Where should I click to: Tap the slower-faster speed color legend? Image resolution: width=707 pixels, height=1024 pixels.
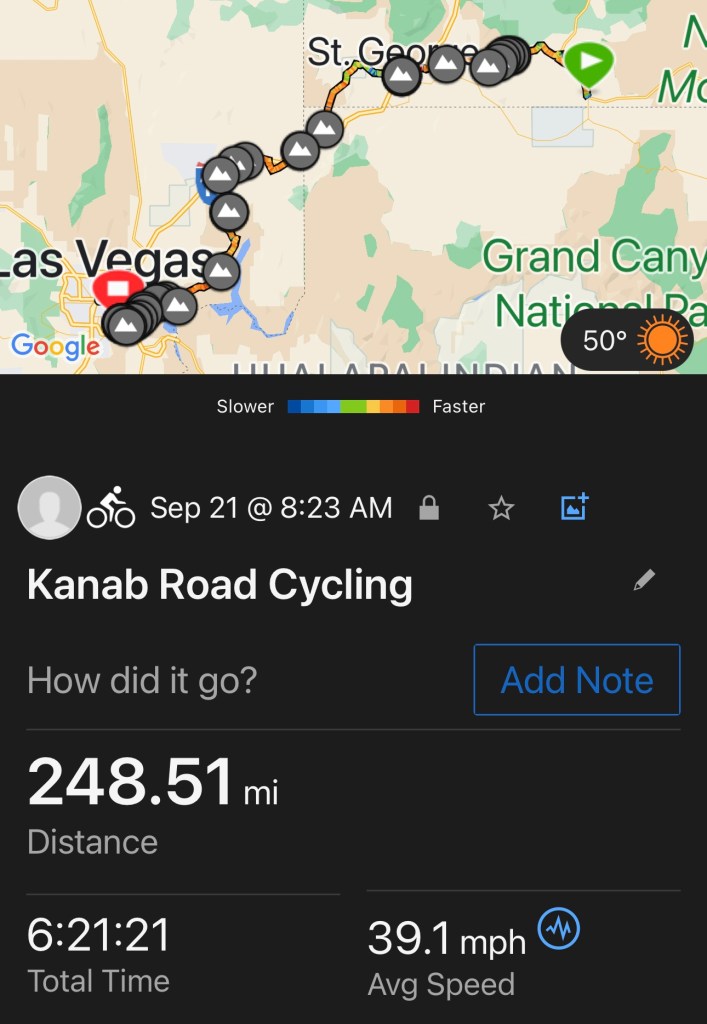coord(352,407)
